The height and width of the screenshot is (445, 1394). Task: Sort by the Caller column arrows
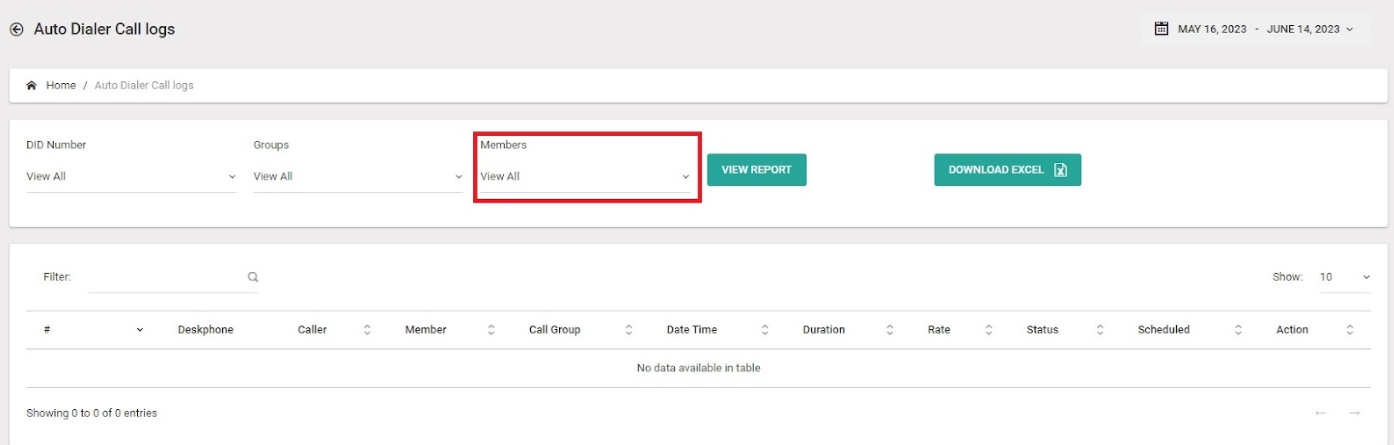[x=367, y=330]
